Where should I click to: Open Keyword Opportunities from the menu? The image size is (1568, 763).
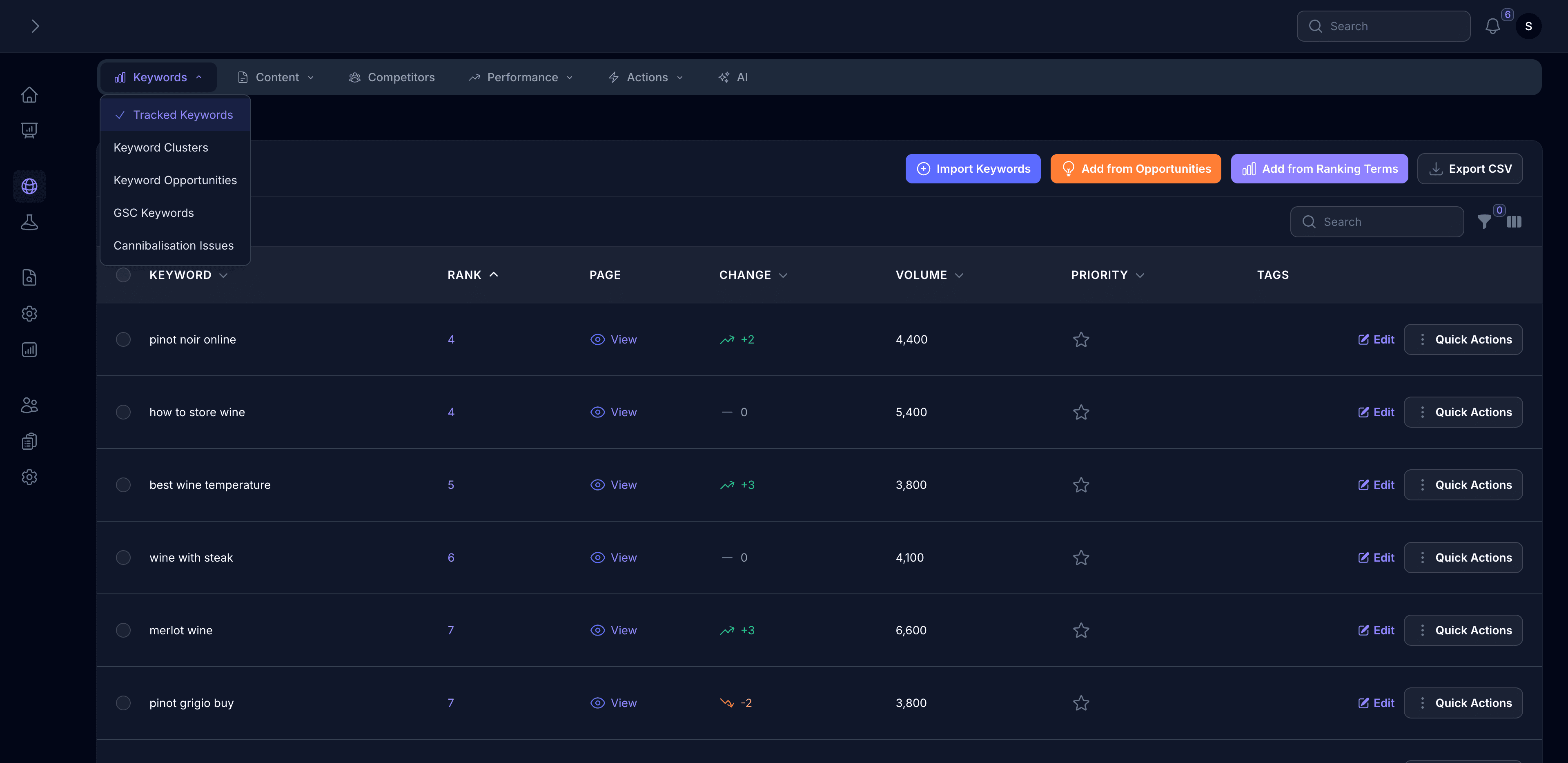175,180
